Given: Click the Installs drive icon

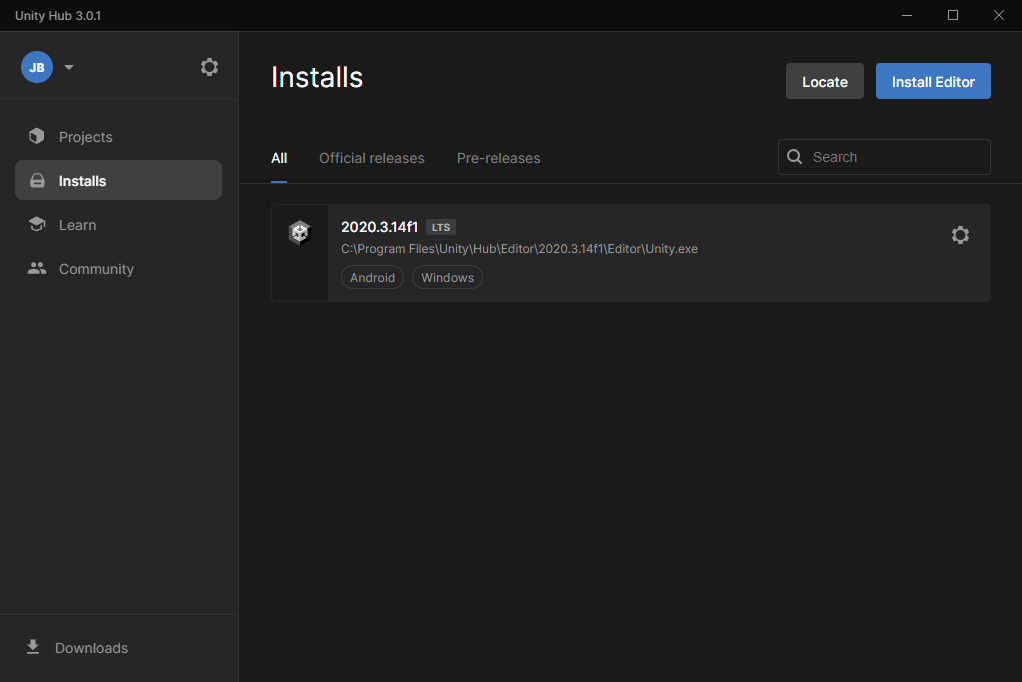Looking at the screenshot, I should [37, 181].
